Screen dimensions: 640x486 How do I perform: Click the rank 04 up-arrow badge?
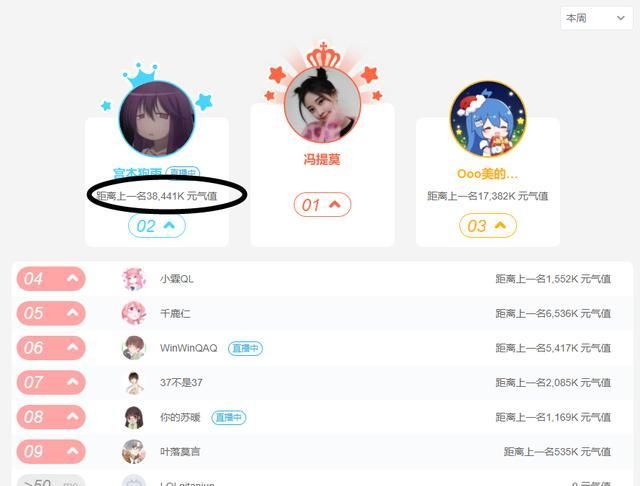(51, 279)
